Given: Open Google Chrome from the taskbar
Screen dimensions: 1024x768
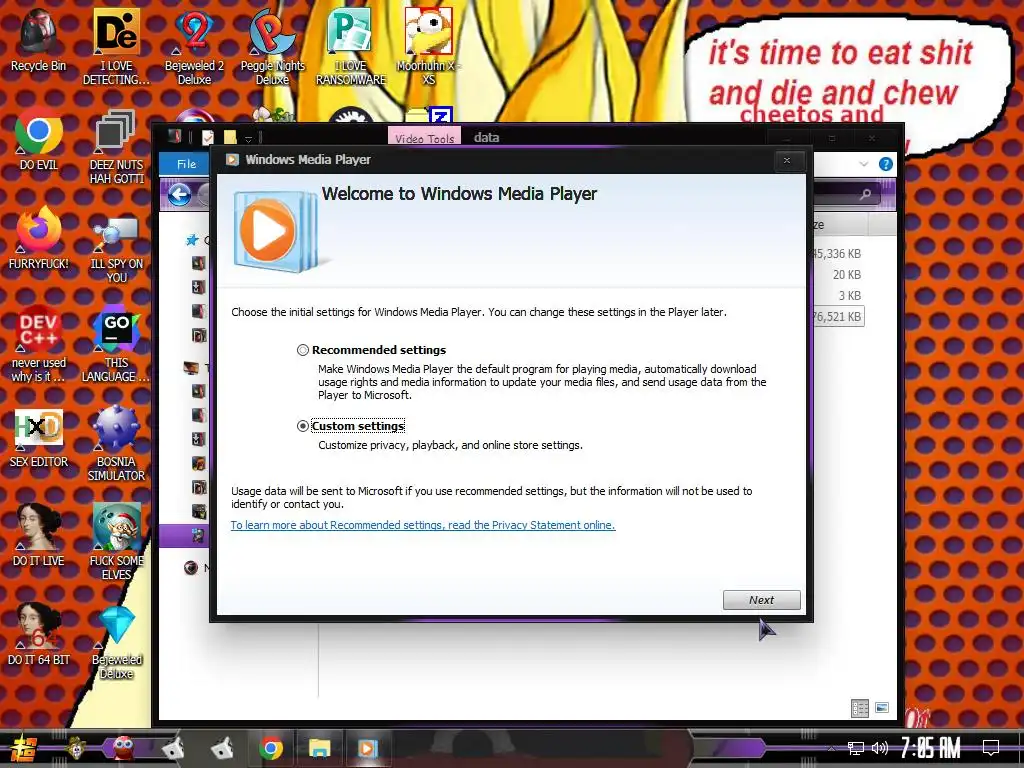Looking at the screenshot, I should click(270, 748).
